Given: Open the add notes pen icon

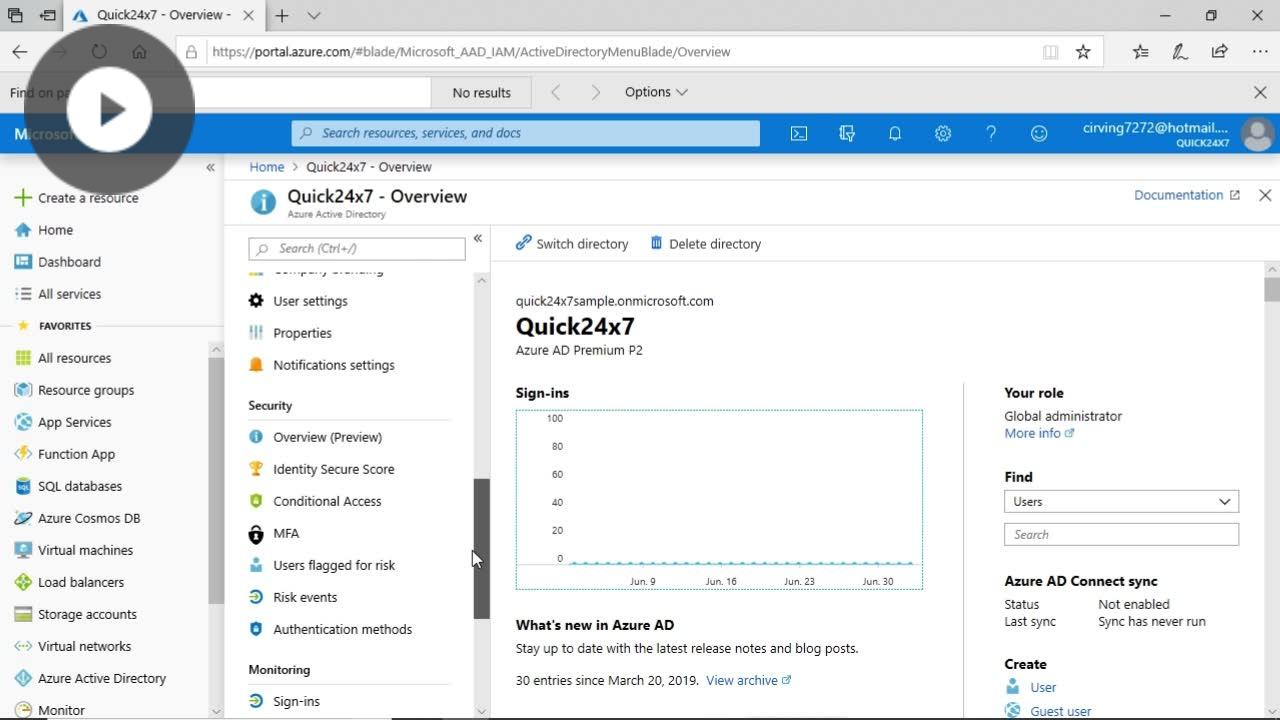Looking at the screenshot, I should click(1180, 52).
